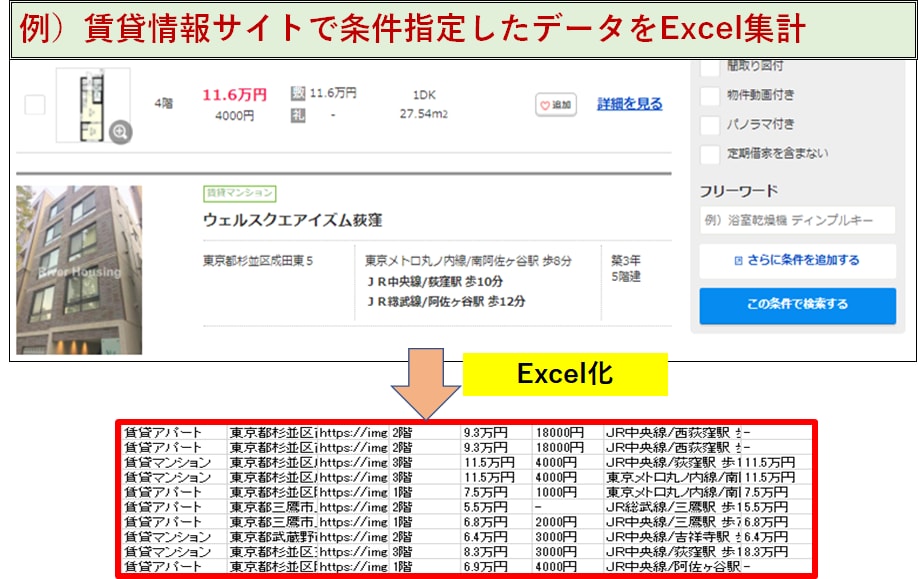Click the フリーワード input field
Screen dimensions: 918x579
(797, 220)
